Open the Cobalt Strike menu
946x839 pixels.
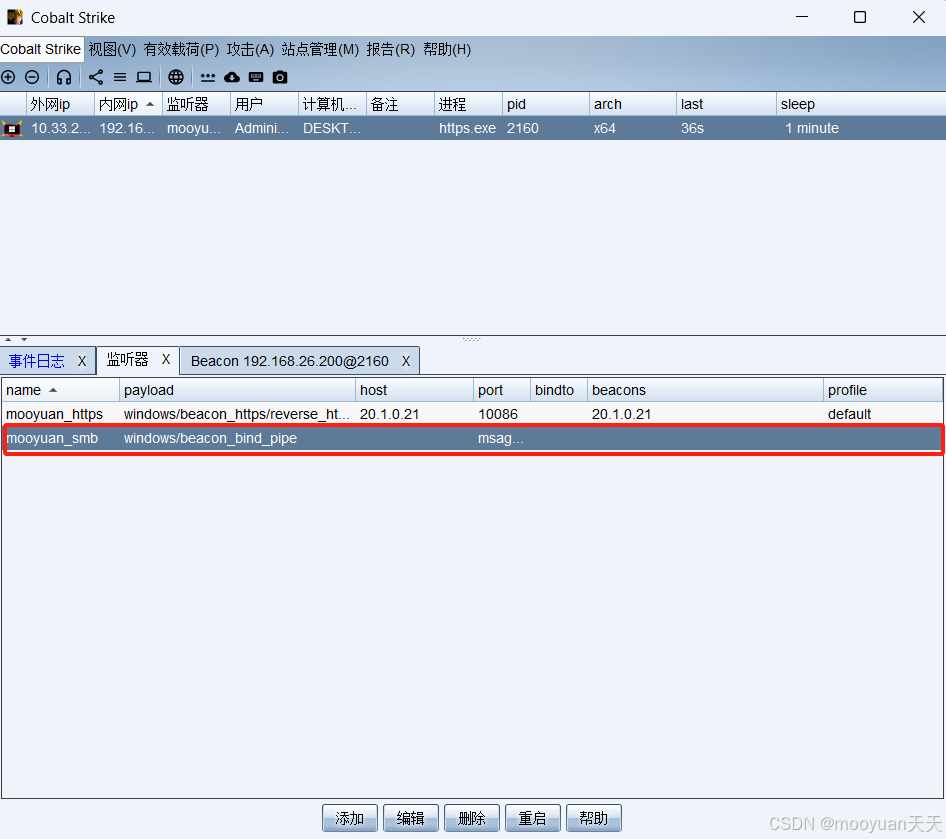point(40,49)
